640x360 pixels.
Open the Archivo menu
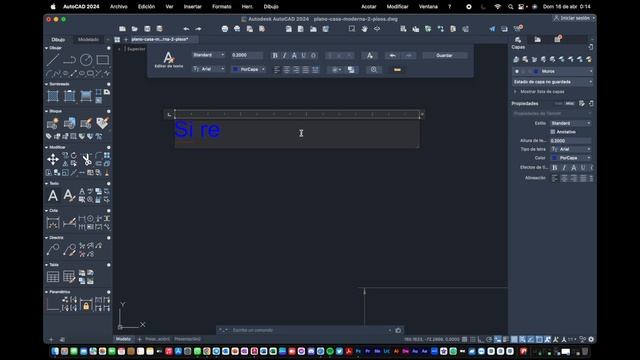119,7
